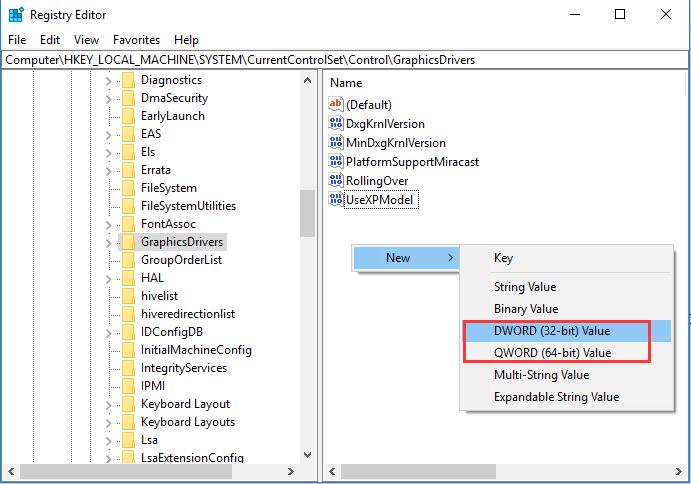
Task: Click the registry path address bar
Action: (x=344, y=60)
